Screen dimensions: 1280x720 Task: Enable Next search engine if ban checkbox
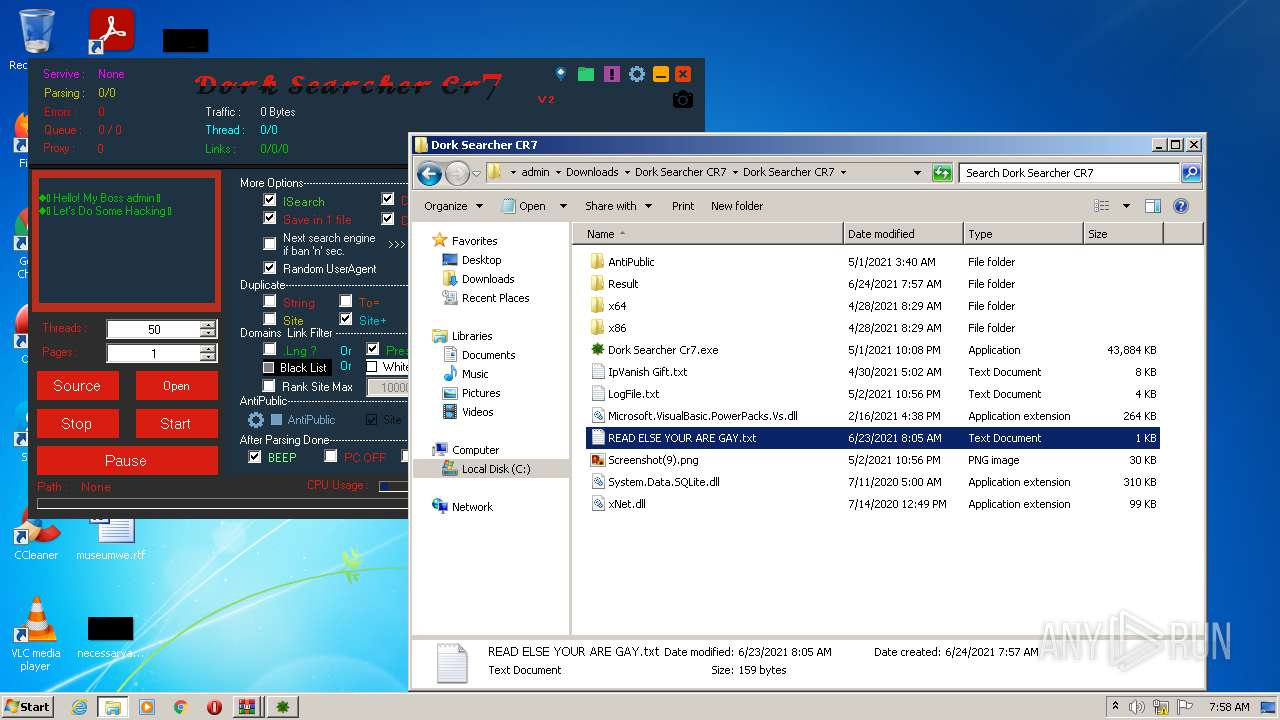pyautogui.click(x=269, y=244)
